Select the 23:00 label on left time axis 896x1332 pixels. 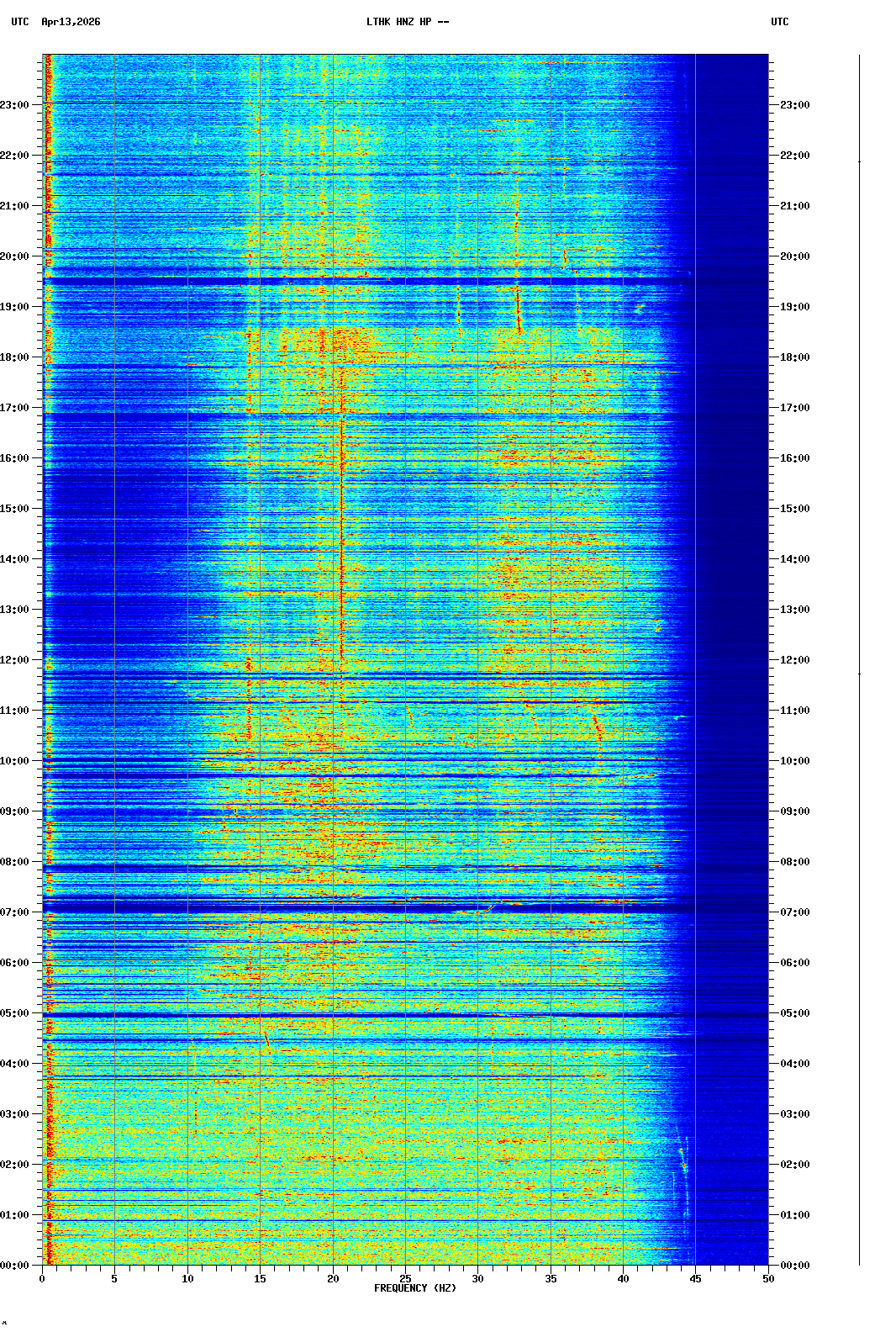[15, 105]
